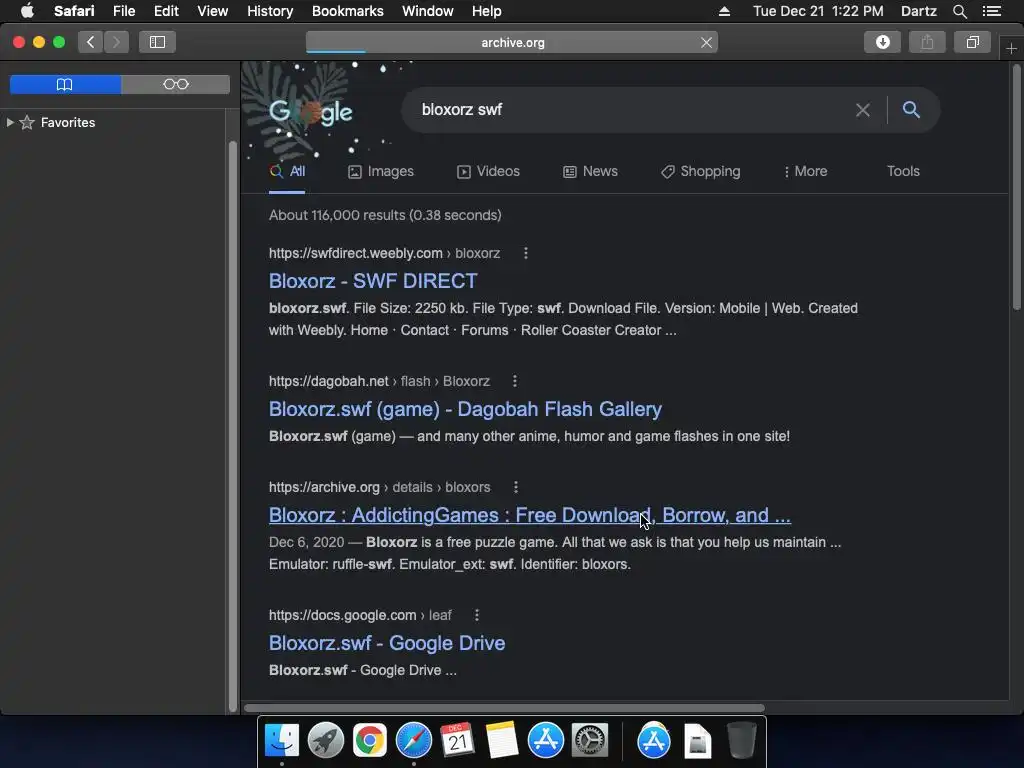Click About 116,000 results text

(x=385, y=216)
